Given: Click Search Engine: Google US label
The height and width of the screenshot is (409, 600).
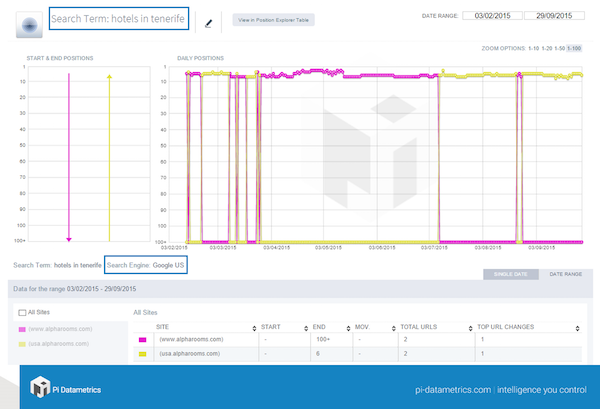Looking at the screenshot, I should point(145,265).
